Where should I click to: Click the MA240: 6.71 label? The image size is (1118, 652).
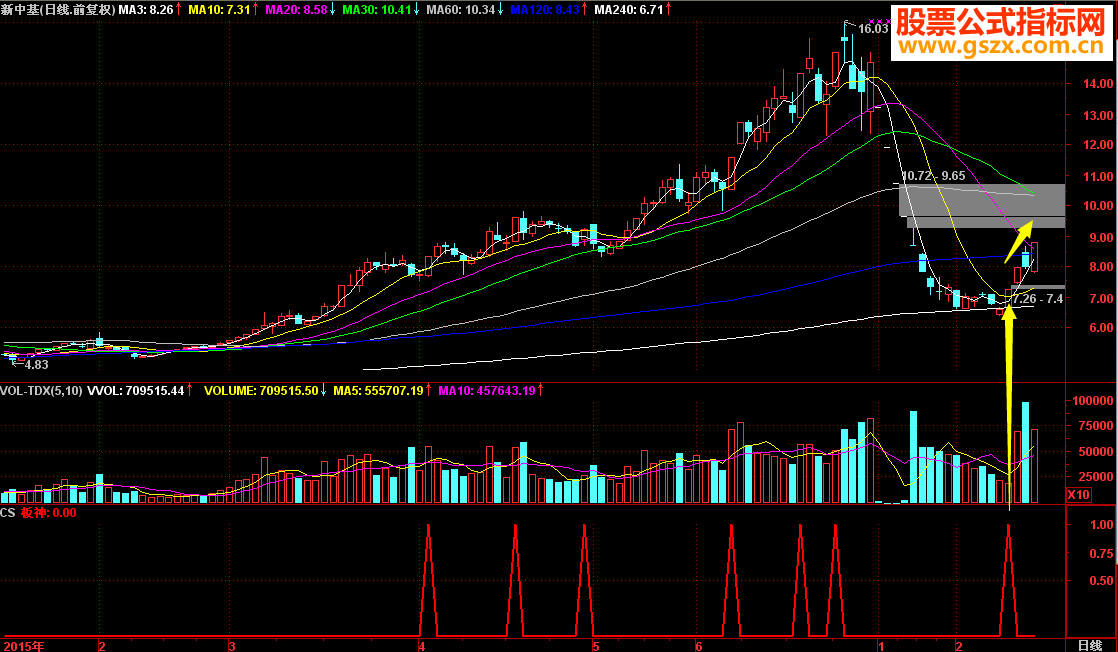click(x=628, y=9)
